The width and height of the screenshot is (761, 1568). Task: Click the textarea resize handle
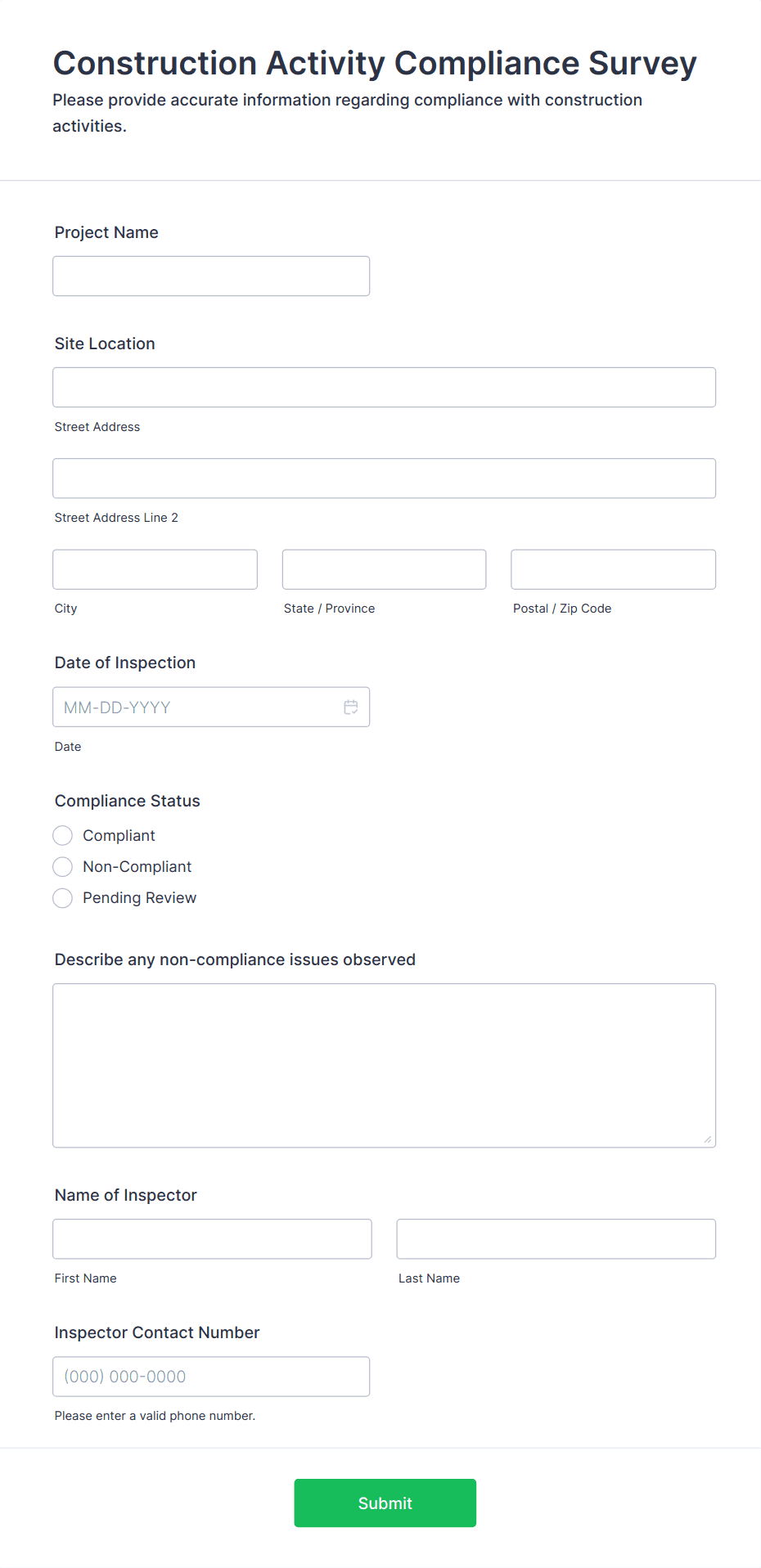(709, 1140)
